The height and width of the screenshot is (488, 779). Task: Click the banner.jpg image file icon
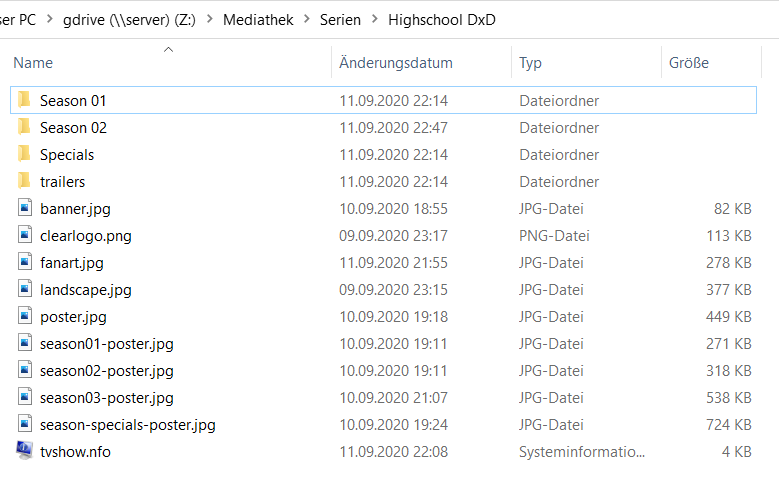(x=24, y=208)
